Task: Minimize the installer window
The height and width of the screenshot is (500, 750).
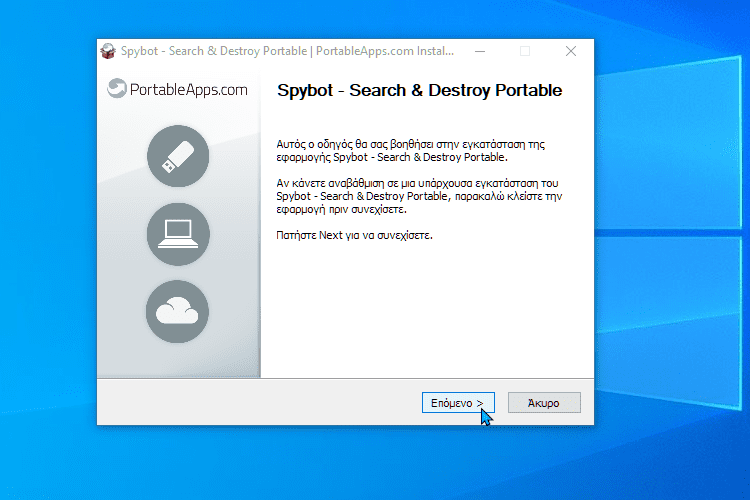Action: (x=480, y=51)
